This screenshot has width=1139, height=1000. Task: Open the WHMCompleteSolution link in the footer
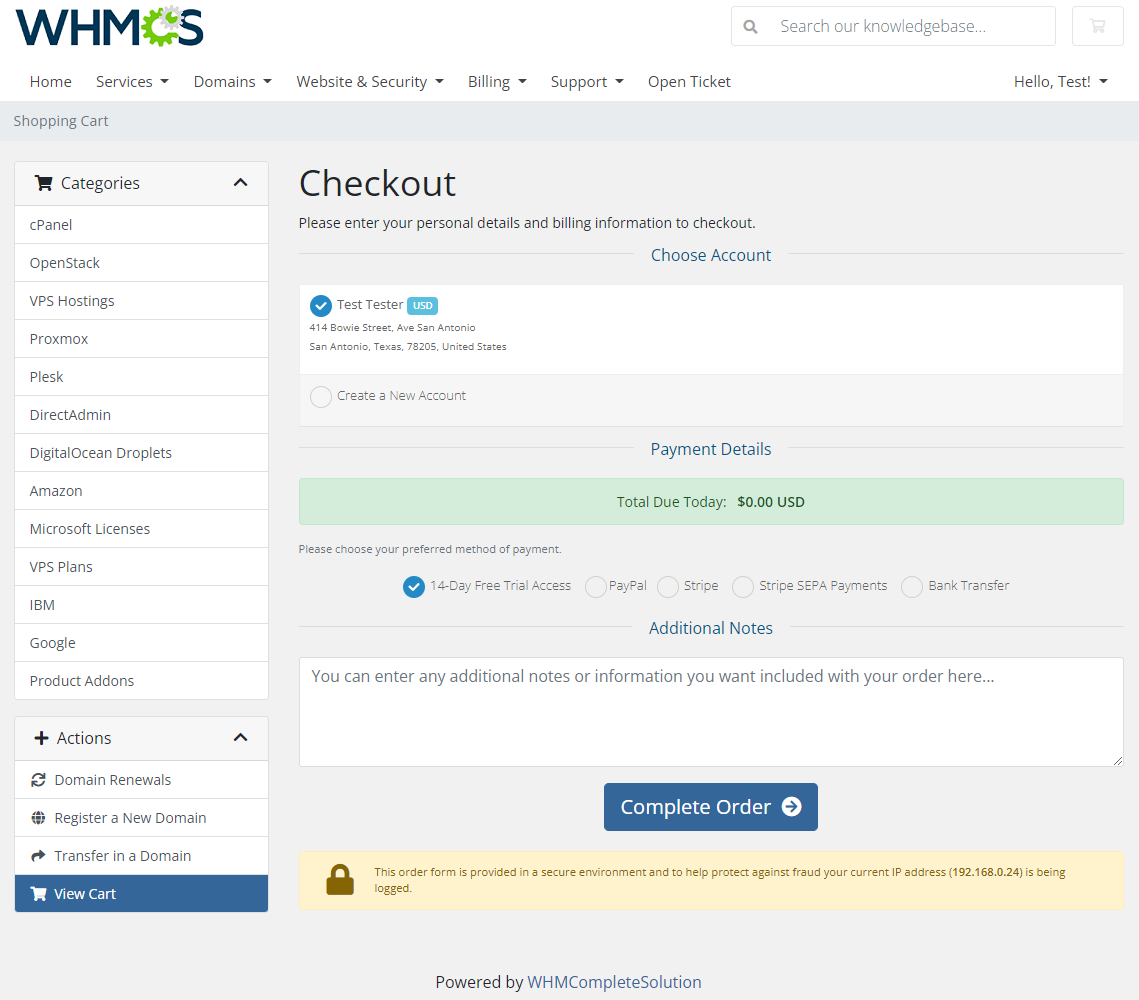tap(614, 982)
